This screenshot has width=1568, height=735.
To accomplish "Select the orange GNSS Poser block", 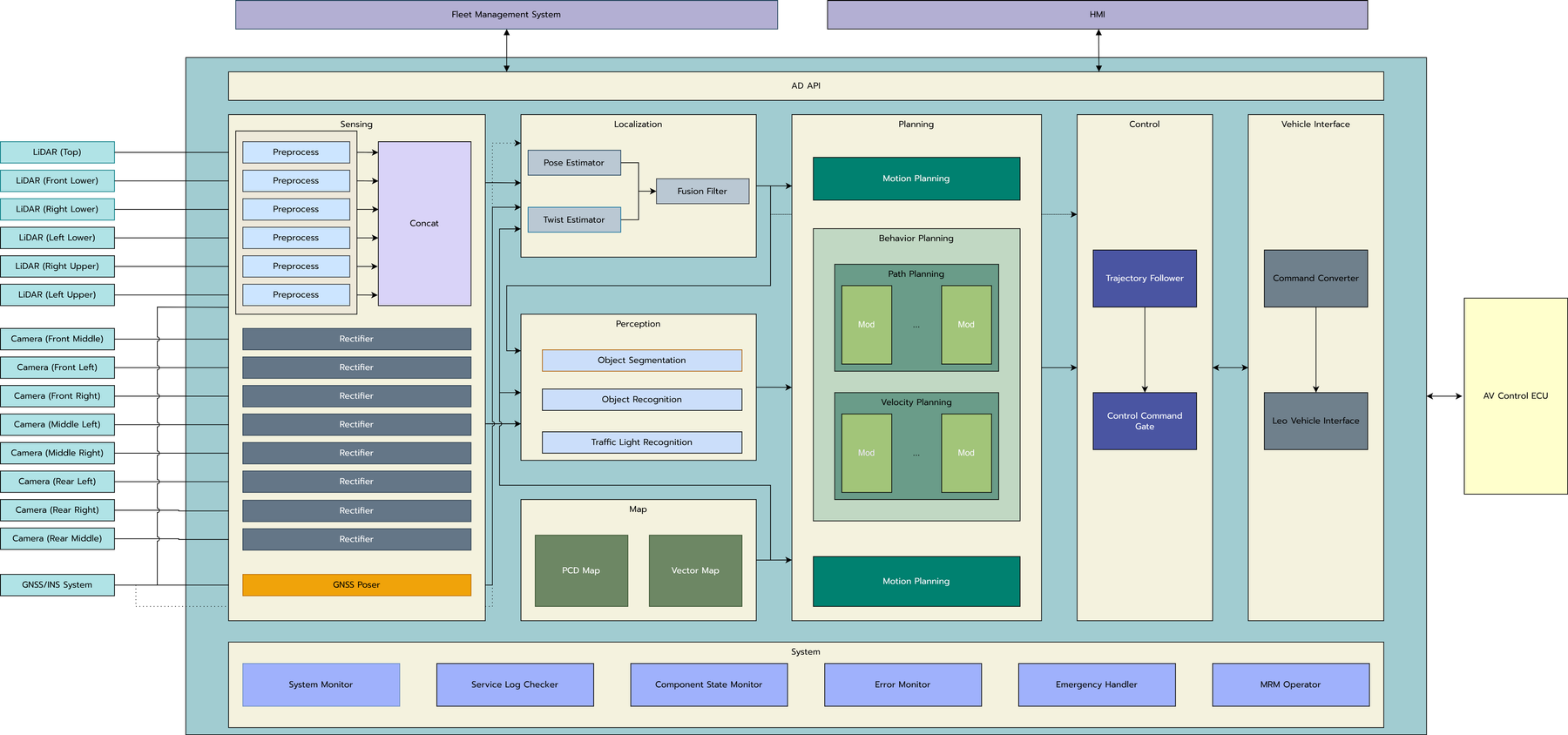I will (x=356, y=585).
